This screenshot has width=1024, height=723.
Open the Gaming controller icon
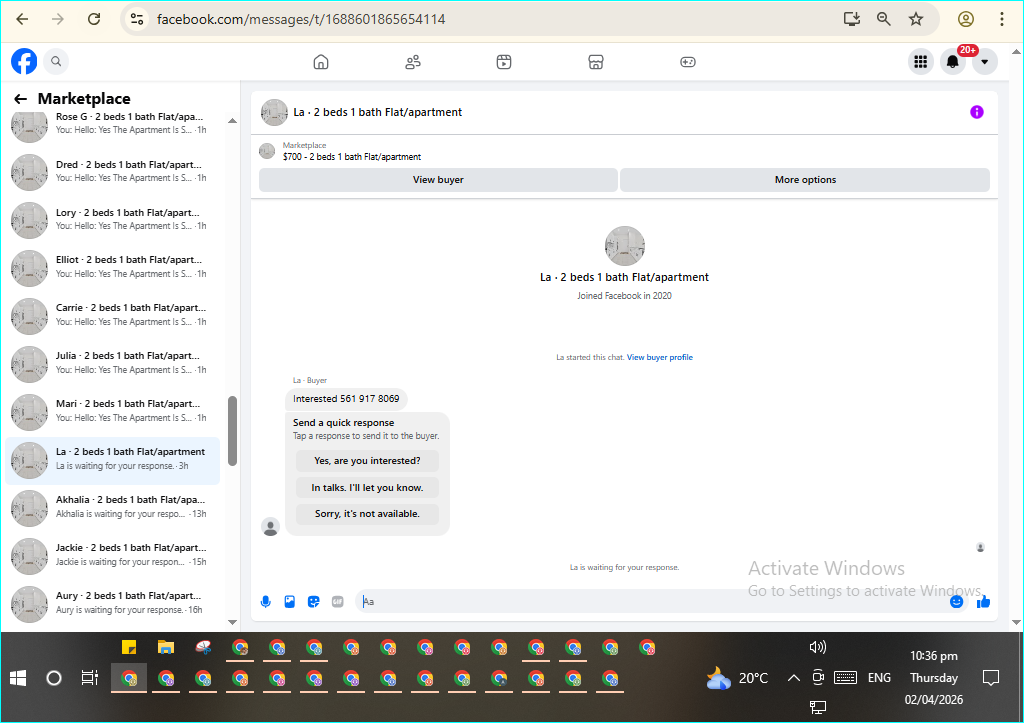click(x=688, y=62)
